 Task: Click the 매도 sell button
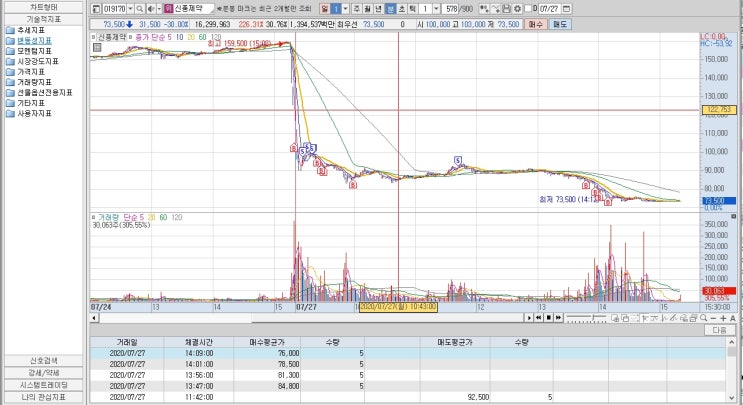pos(560,24)
